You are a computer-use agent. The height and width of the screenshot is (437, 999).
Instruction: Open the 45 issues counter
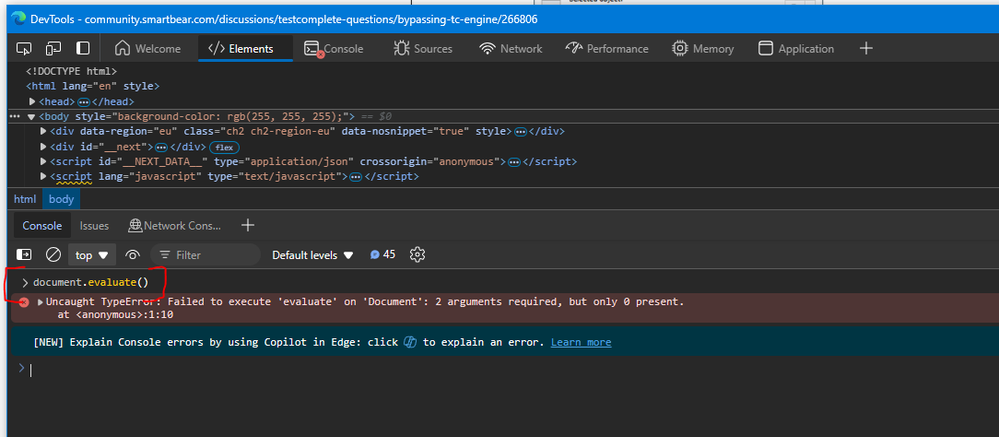point(382,255)
